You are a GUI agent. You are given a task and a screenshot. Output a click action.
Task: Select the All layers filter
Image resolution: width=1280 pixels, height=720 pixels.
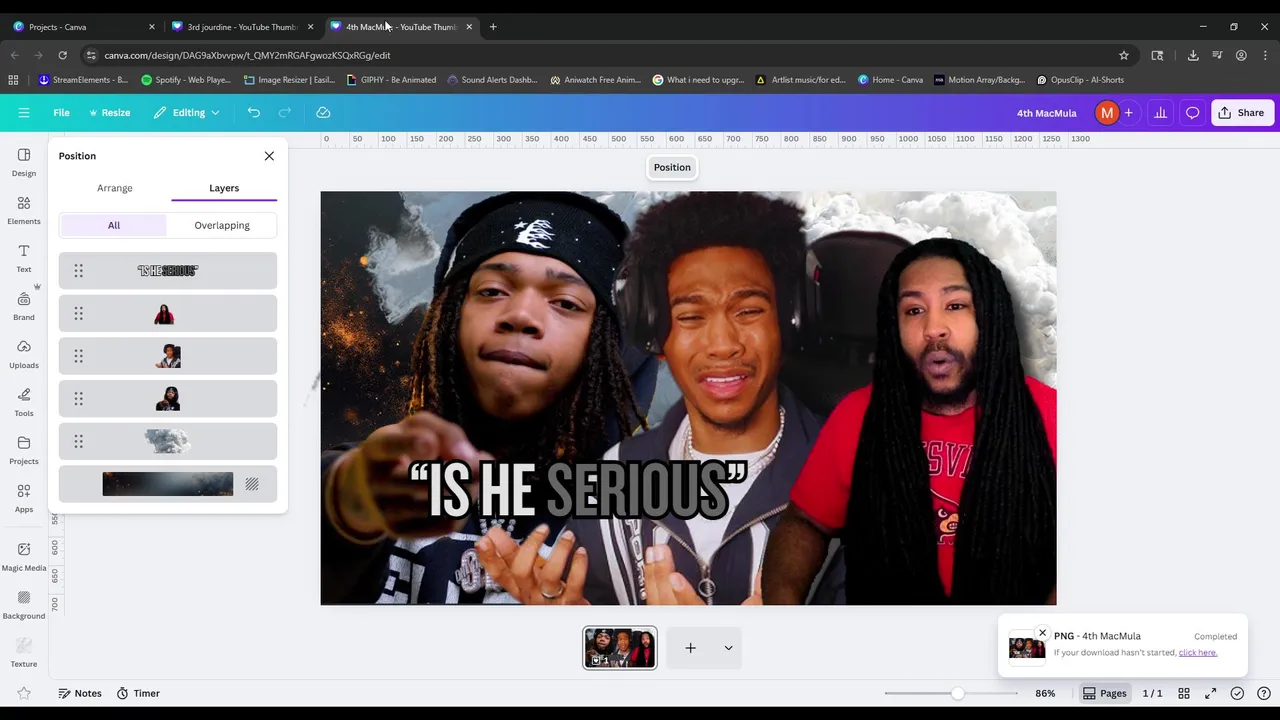[114, 225]
